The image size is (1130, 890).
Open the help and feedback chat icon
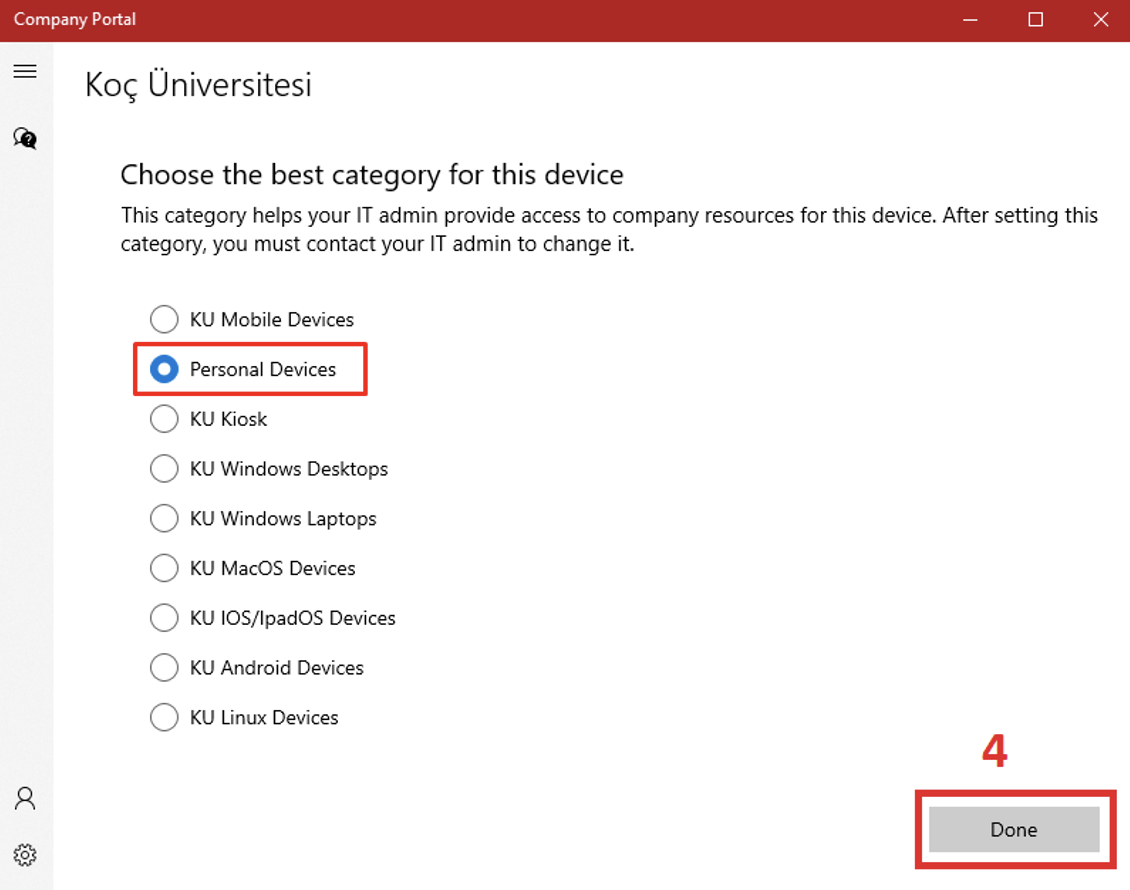[25, 139]
